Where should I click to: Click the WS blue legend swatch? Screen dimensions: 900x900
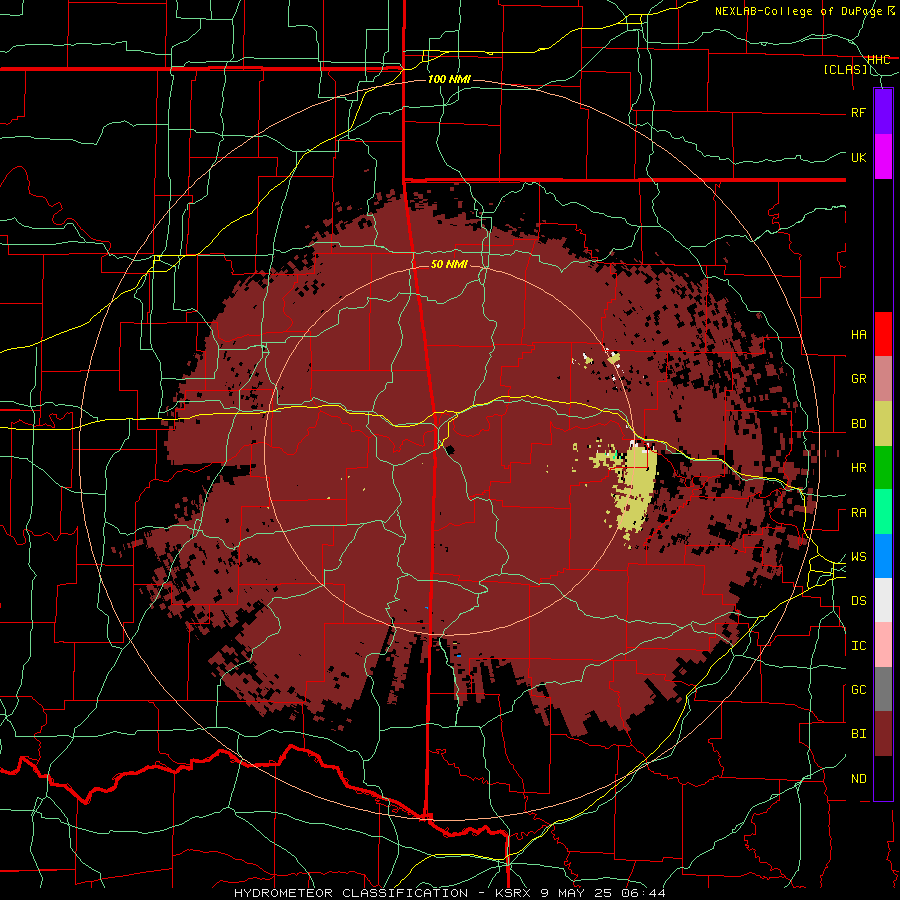(x=883, y=556)
